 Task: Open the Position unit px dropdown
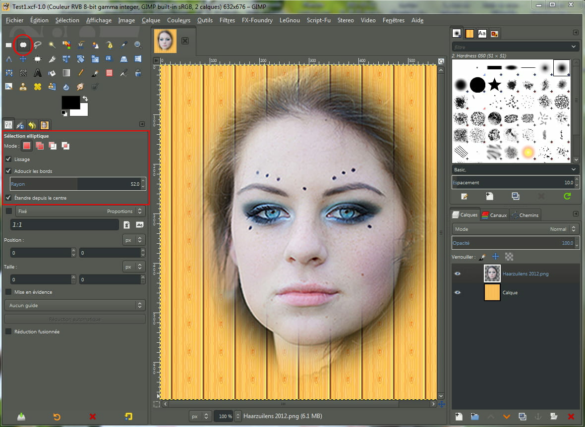click(134, 240)
